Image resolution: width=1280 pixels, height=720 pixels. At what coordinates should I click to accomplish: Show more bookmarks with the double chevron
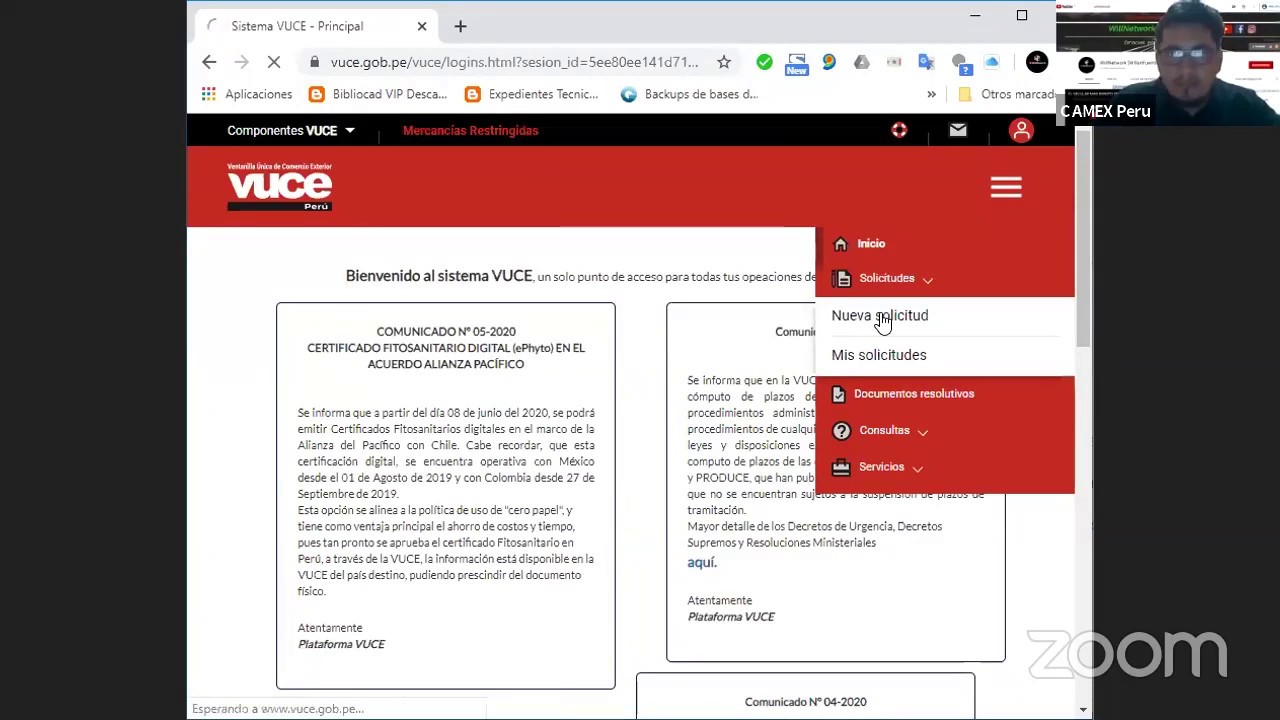tap(931, 94)
